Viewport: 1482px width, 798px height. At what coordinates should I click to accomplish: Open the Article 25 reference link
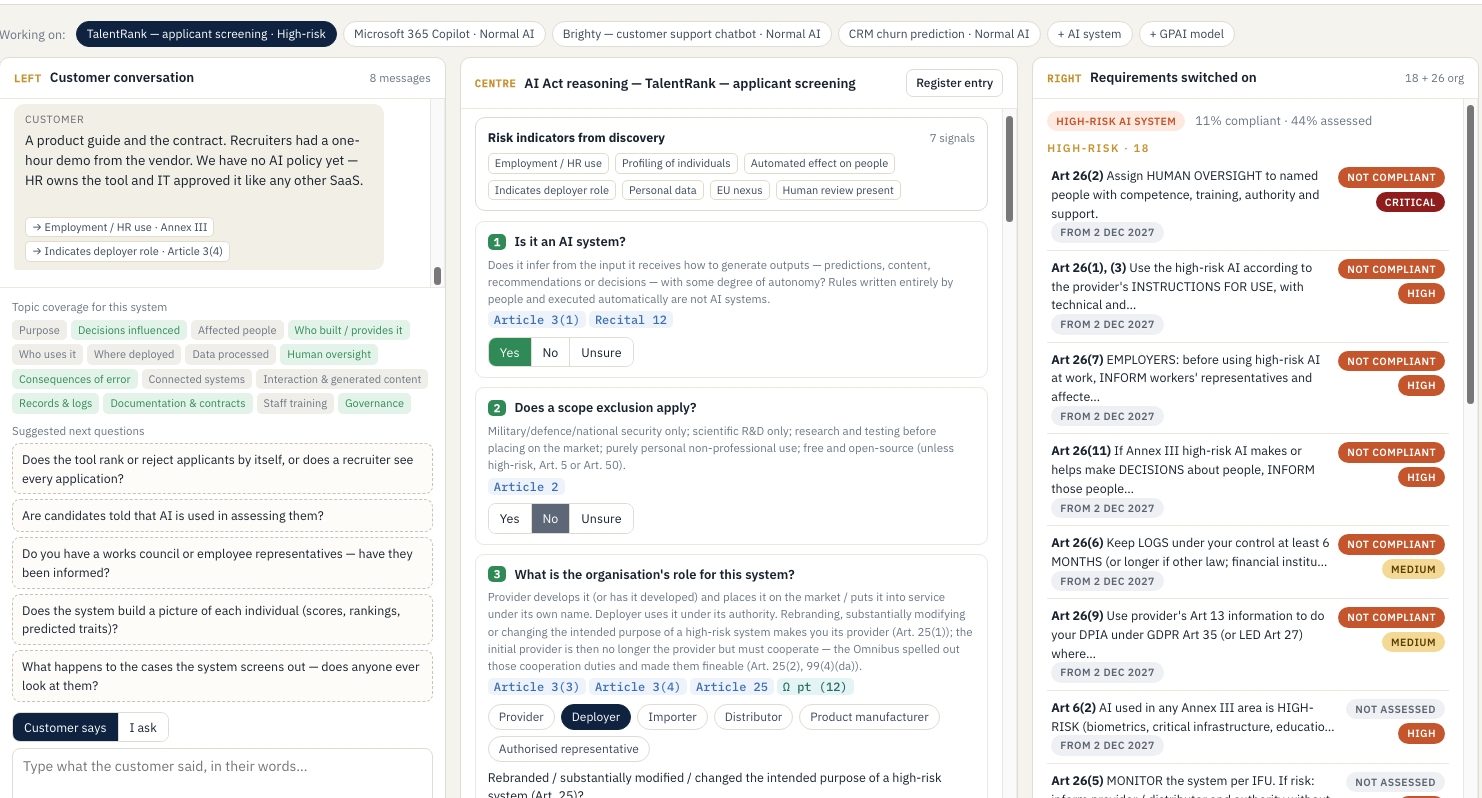732,687
